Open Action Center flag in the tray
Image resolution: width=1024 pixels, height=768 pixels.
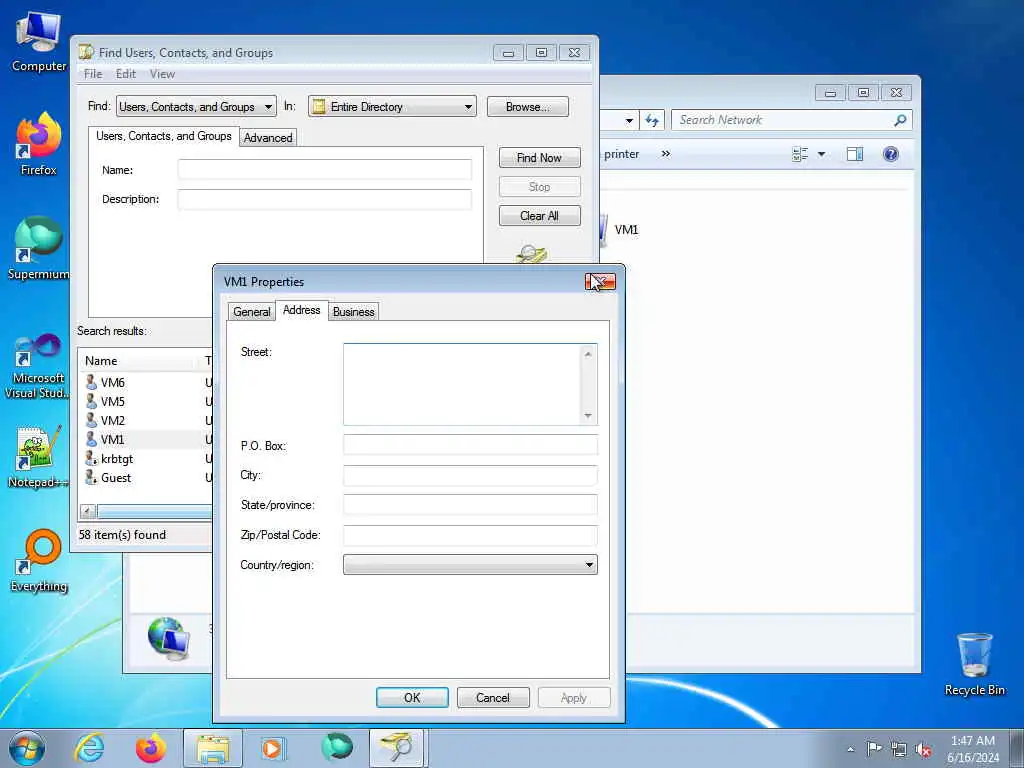pos(874,748)
